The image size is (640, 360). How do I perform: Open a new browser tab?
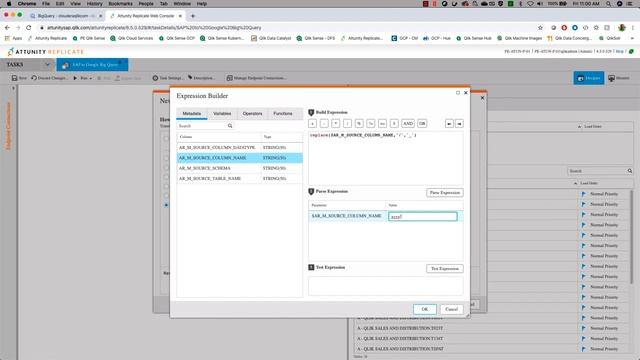[193, 16]
